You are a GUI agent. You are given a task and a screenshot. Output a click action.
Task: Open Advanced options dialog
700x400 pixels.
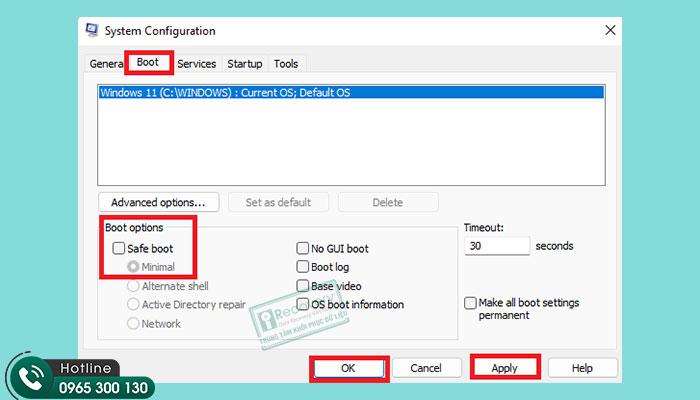tap(158, 202)
